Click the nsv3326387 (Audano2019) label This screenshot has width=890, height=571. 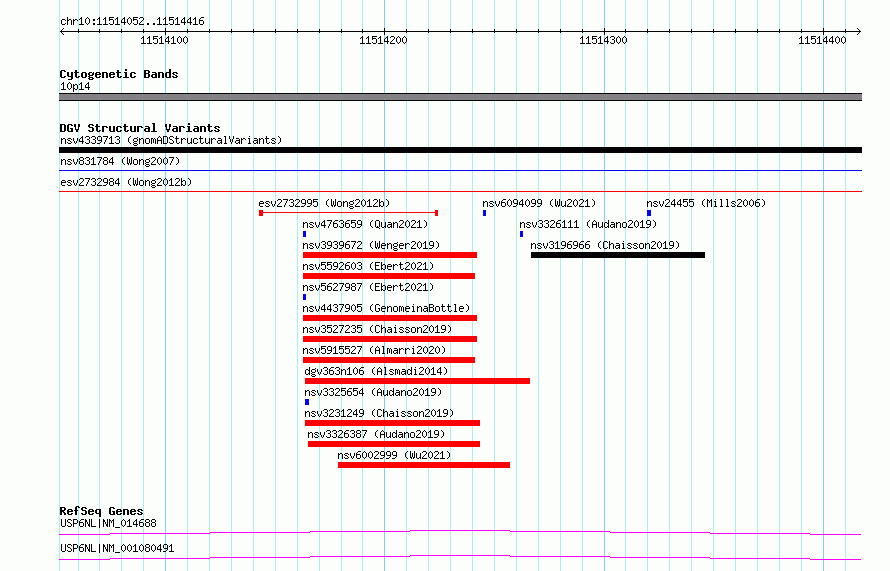coord(376,434)
